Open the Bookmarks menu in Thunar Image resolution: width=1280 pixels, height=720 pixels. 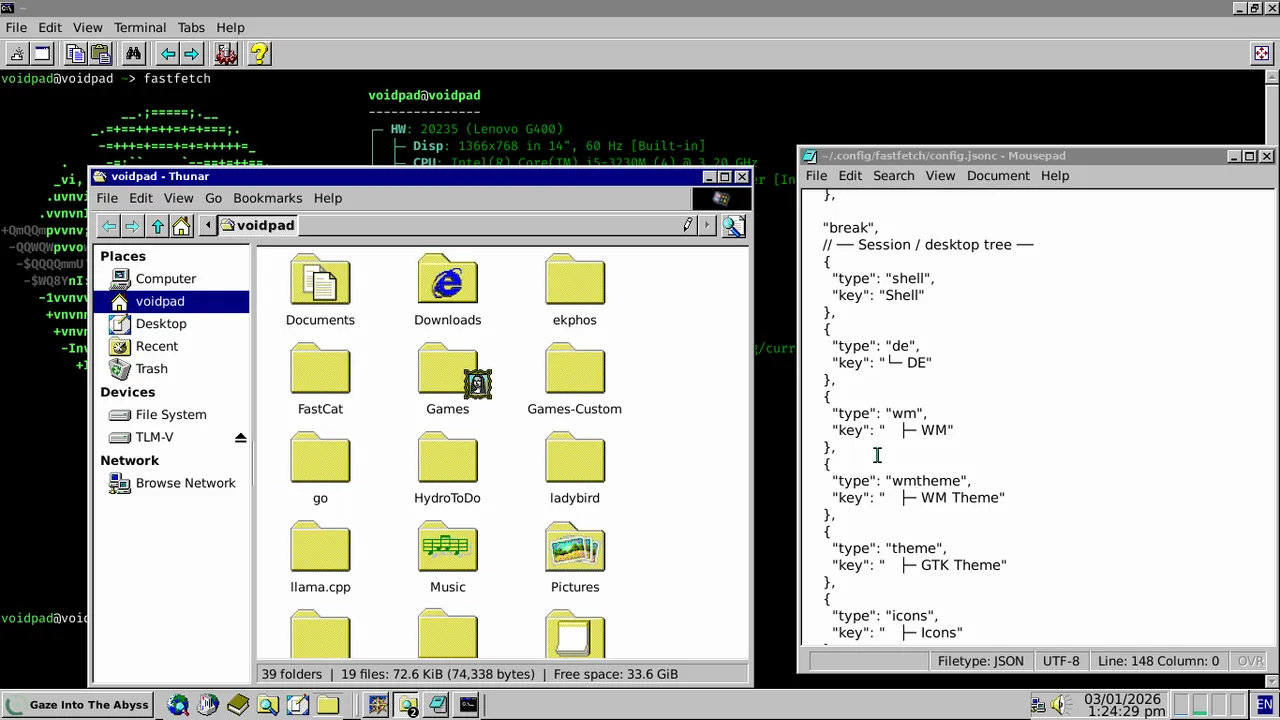click(x=267, y=198)
